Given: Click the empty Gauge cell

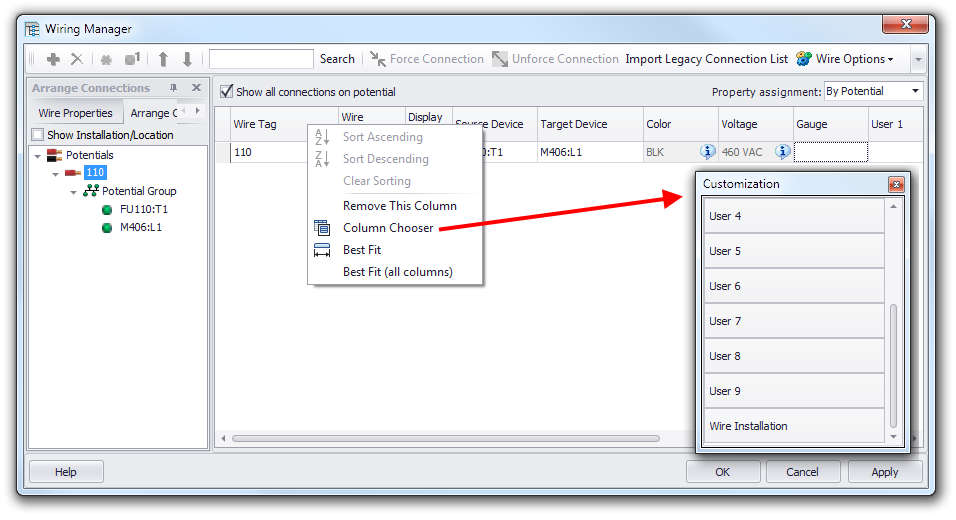Looking at the screenshot, I should coord(830,152).
